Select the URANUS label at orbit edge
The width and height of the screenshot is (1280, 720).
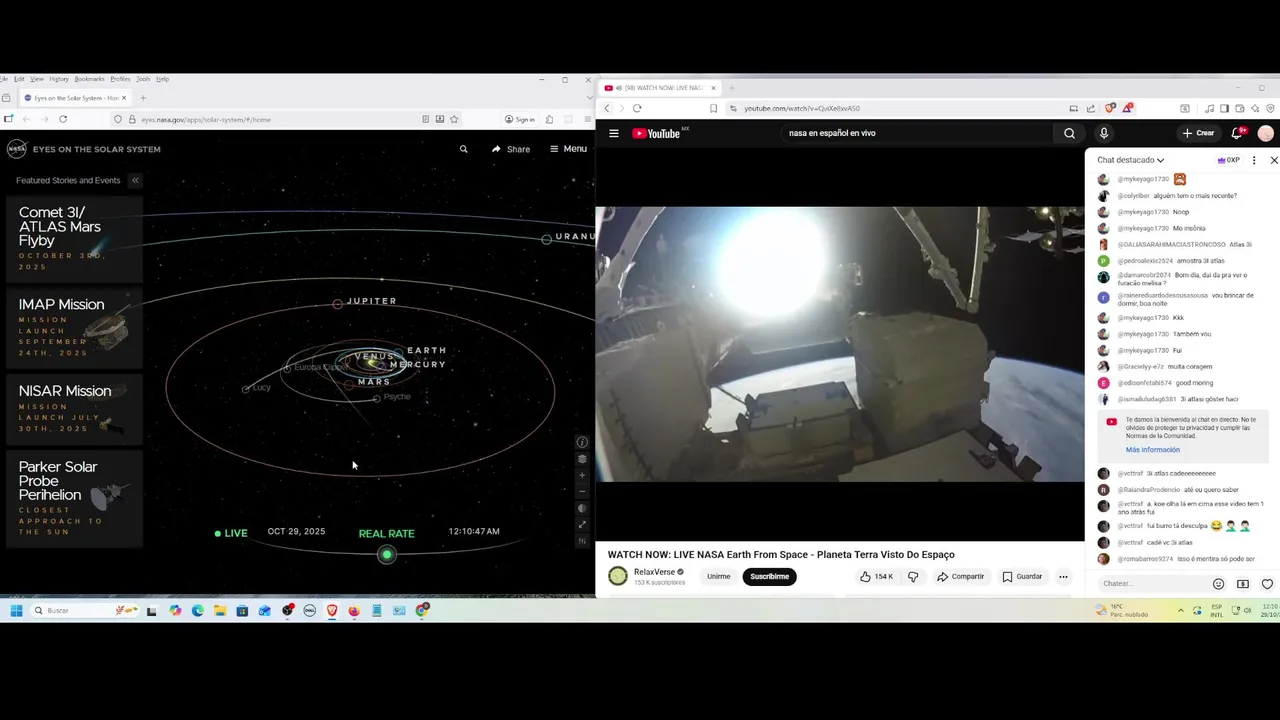(574, 237)
